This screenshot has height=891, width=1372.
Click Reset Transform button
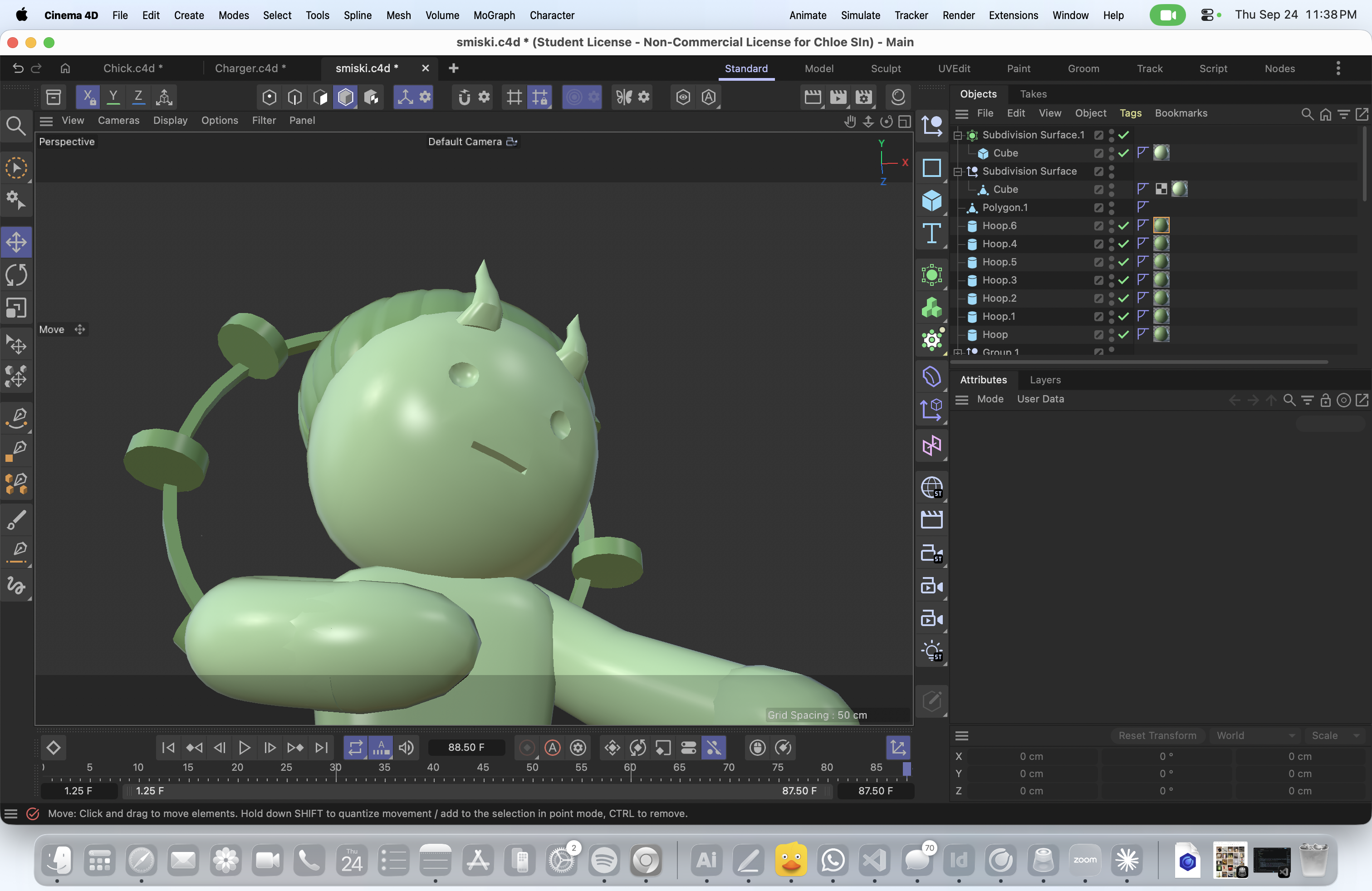(1157, 735)
